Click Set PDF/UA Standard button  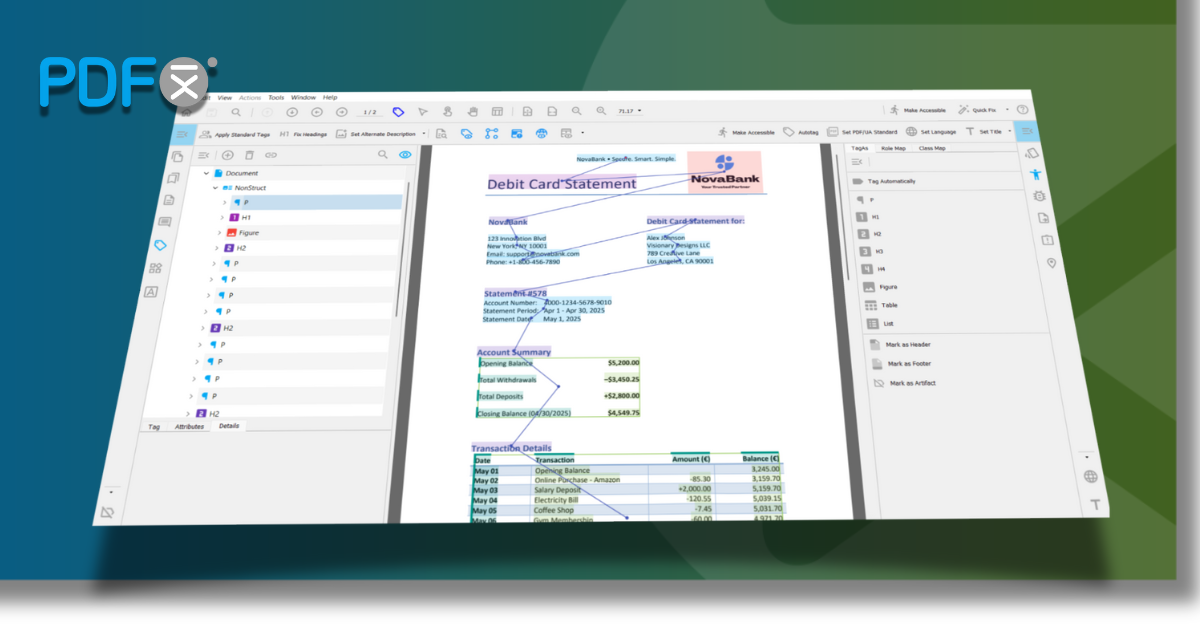tap(863, 132)
